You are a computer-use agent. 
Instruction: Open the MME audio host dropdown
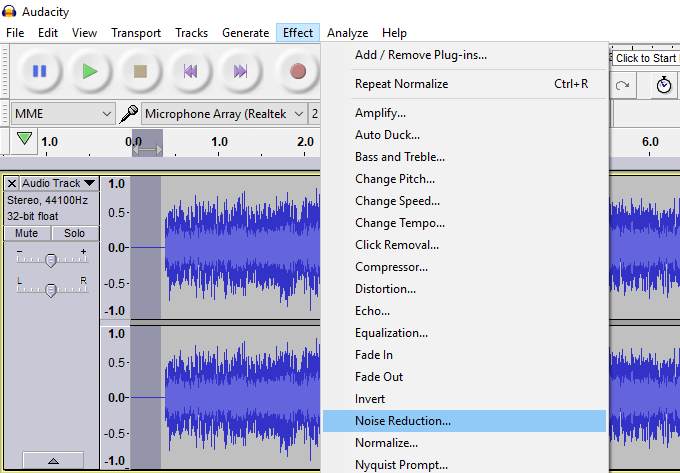[63, 114]
